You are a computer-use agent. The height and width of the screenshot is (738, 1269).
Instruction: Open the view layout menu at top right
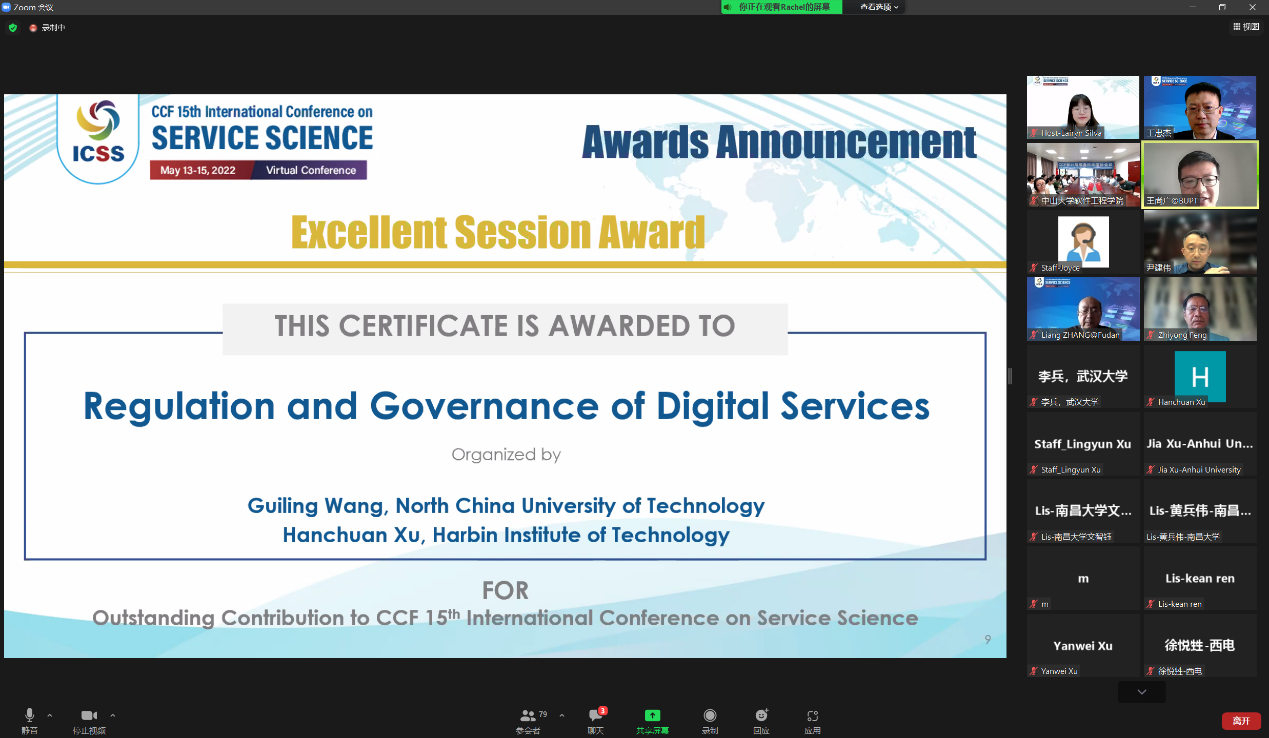coord(1245,27)
